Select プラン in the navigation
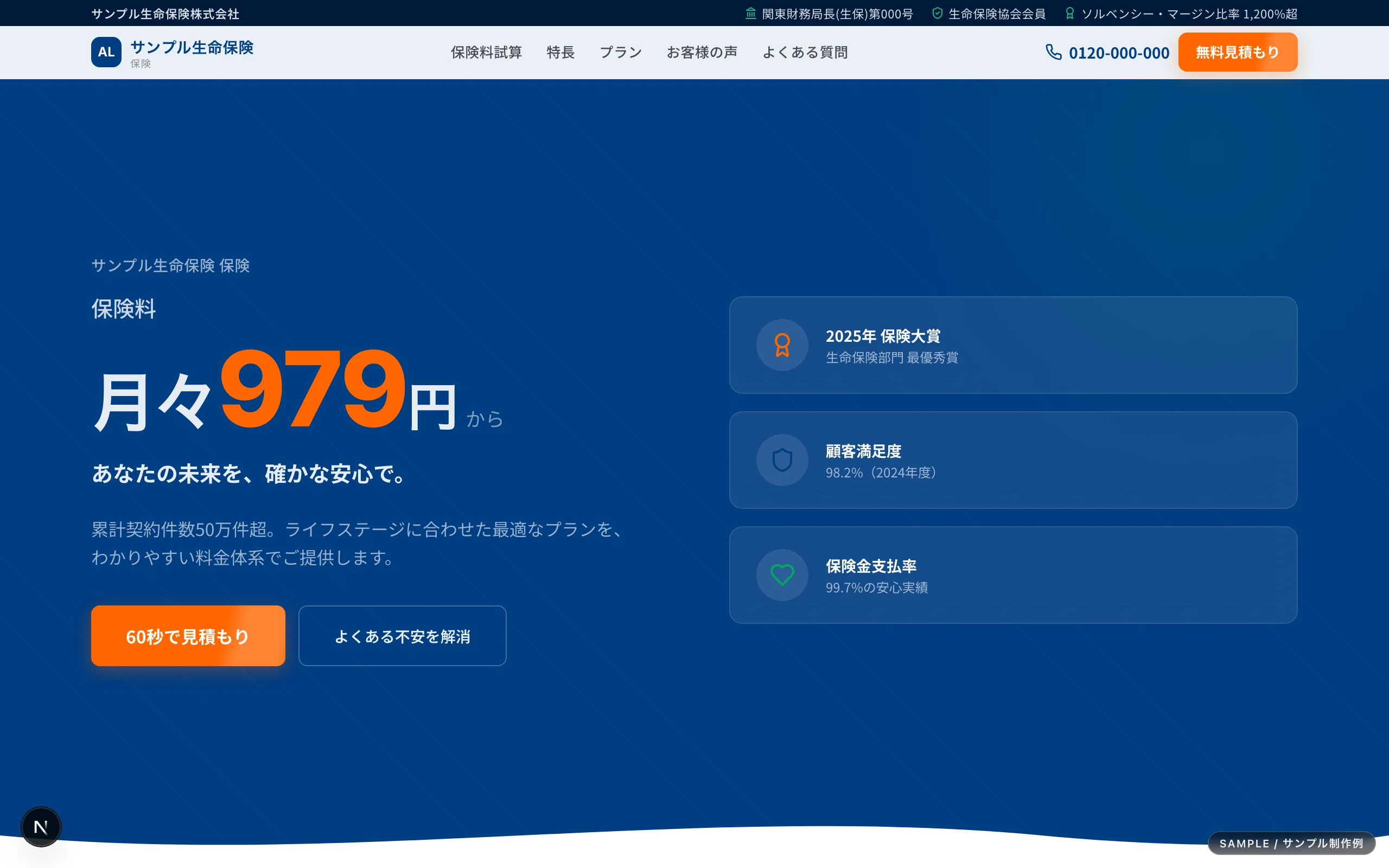1389x868 pixels. click(x=621, y=52)
